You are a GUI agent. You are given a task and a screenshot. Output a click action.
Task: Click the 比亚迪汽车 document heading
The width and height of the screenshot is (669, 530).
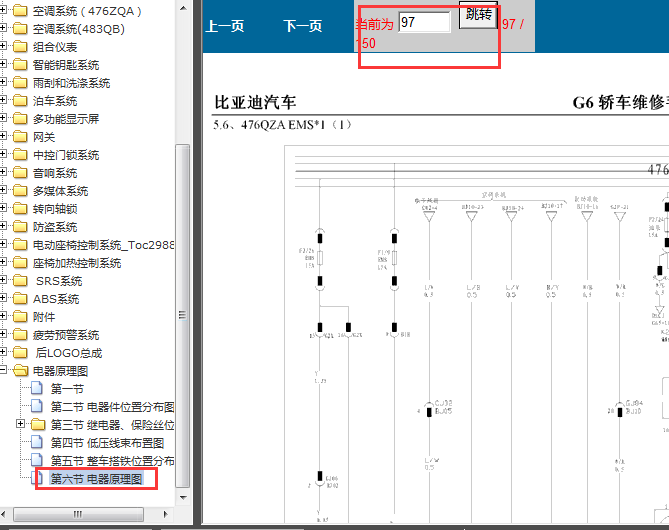[255, 102]
